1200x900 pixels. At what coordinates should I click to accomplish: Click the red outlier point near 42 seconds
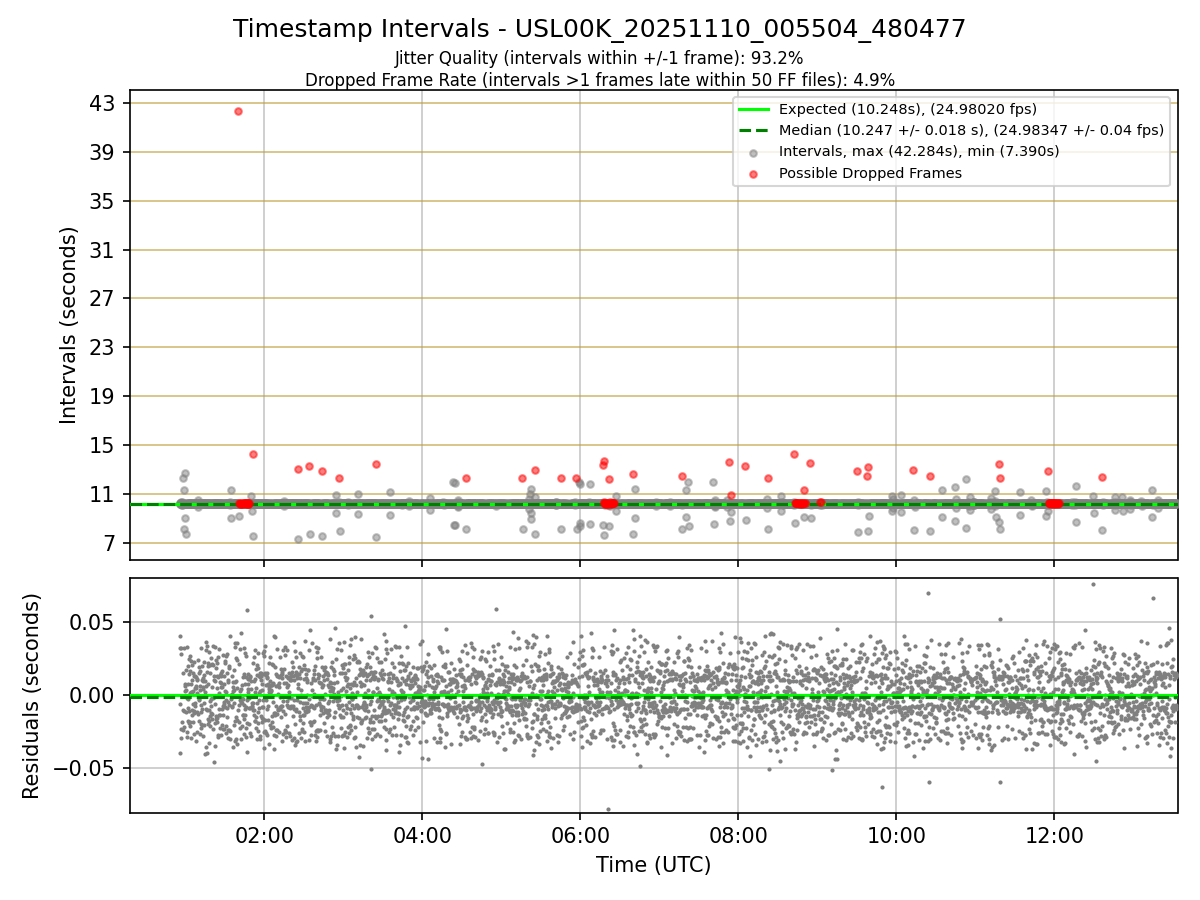238,111
